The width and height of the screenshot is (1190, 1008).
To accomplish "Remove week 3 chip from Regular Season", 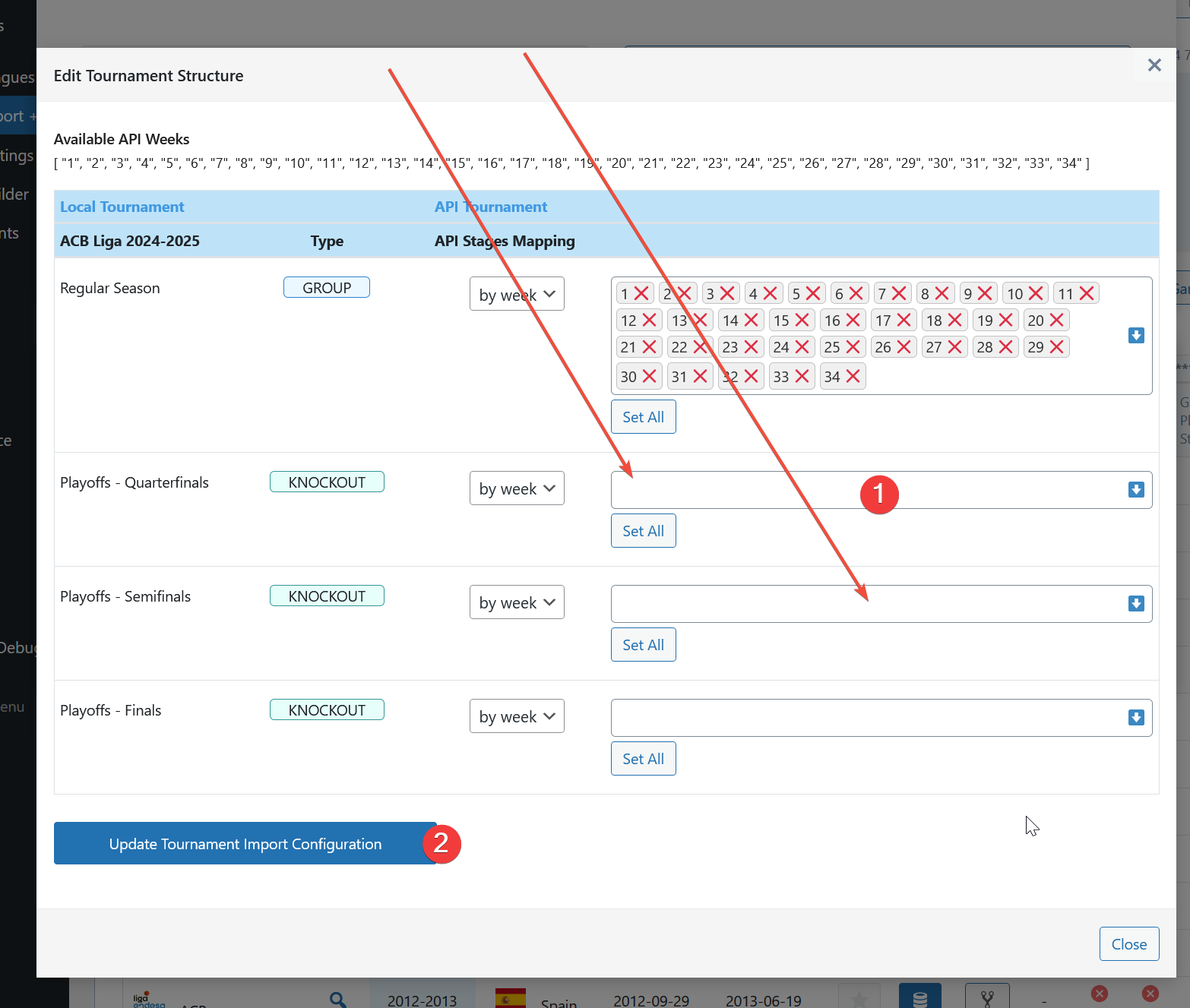I will (727, 293).
